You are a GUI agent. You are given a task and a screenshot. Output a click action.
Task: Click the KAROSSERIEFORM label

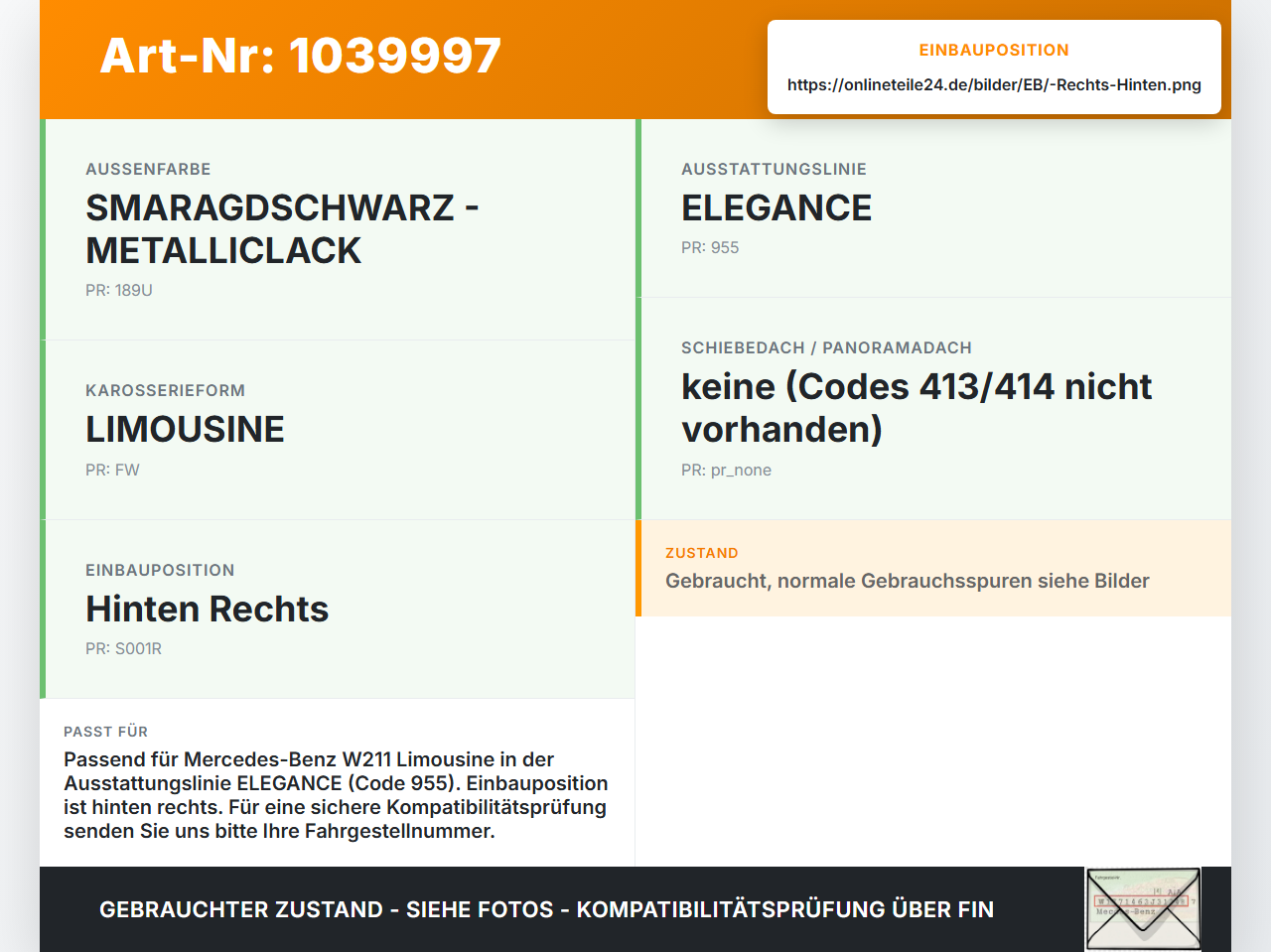click(165, 390)
